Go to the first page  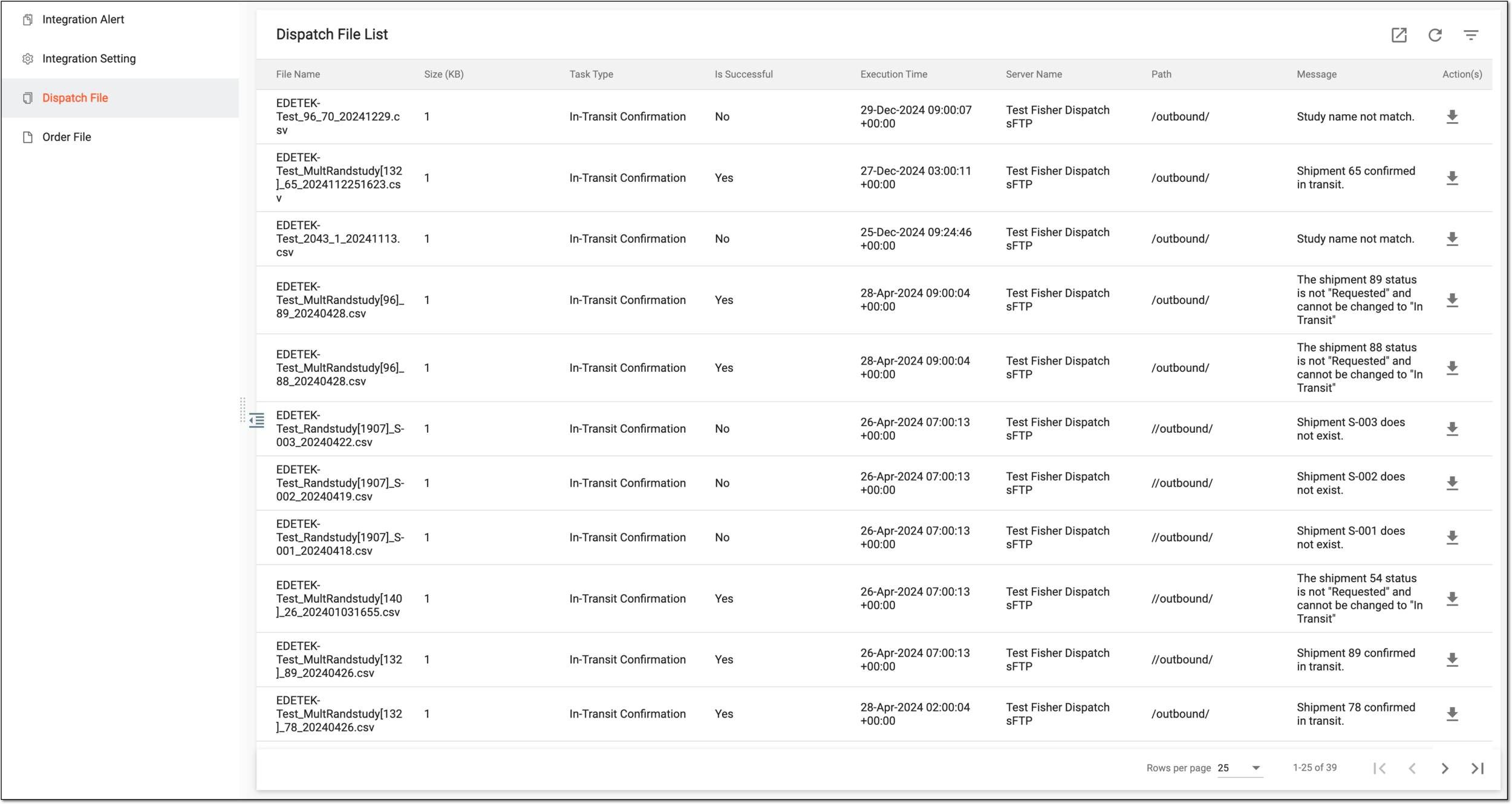click(x=1380, y=768)
